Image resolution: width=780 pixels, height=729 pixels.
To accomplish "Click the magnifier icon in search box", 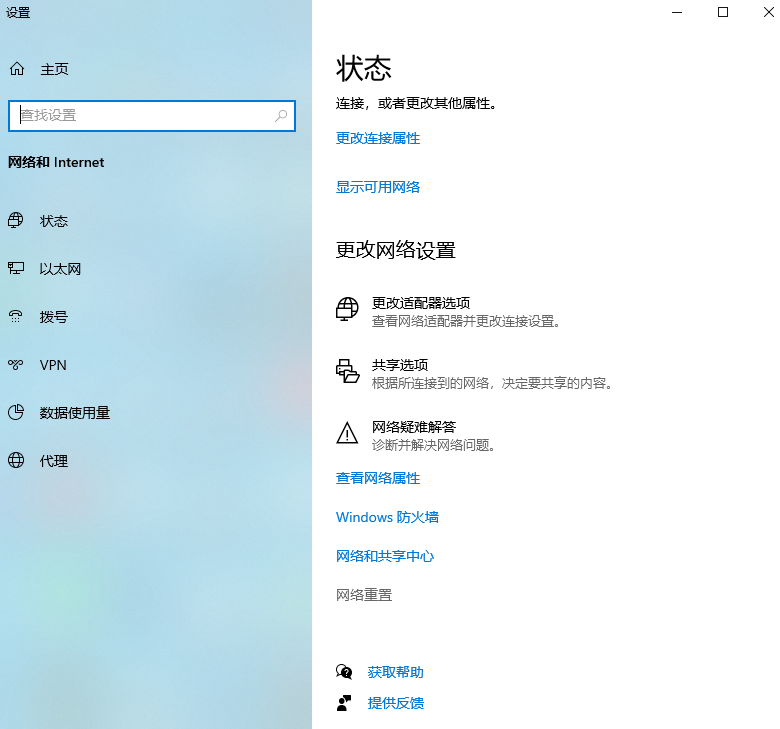I will pyautogui.click(x=281, y=116).
